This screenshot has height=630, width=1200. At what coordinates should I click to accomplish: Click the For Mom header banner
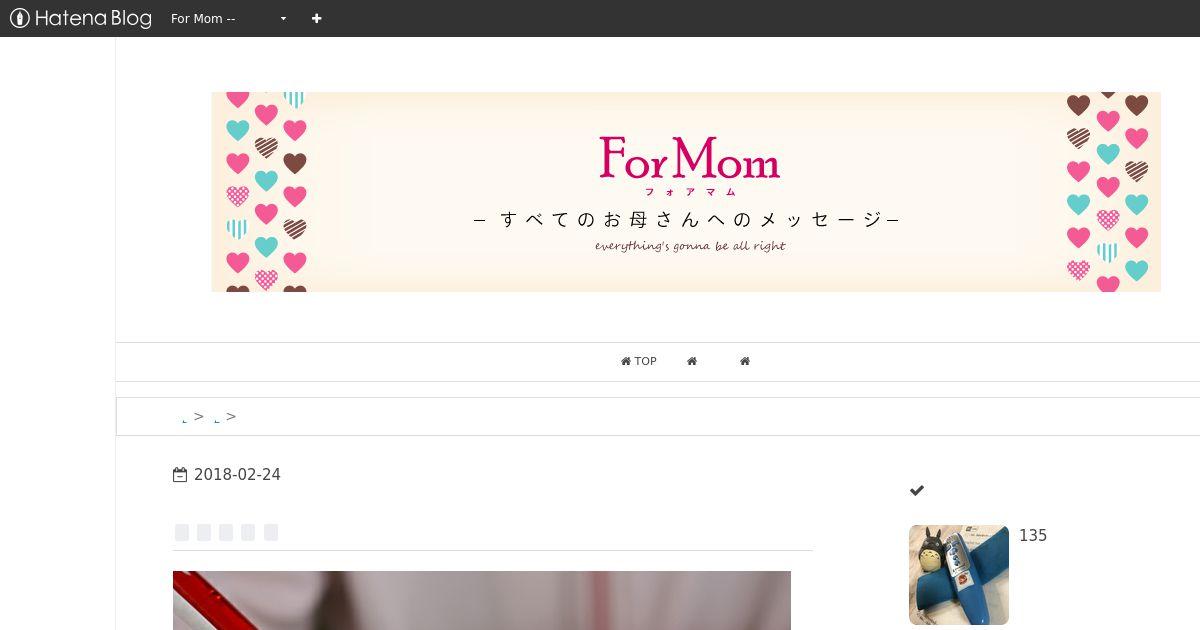pyautogui.click(x=686, y=192)
